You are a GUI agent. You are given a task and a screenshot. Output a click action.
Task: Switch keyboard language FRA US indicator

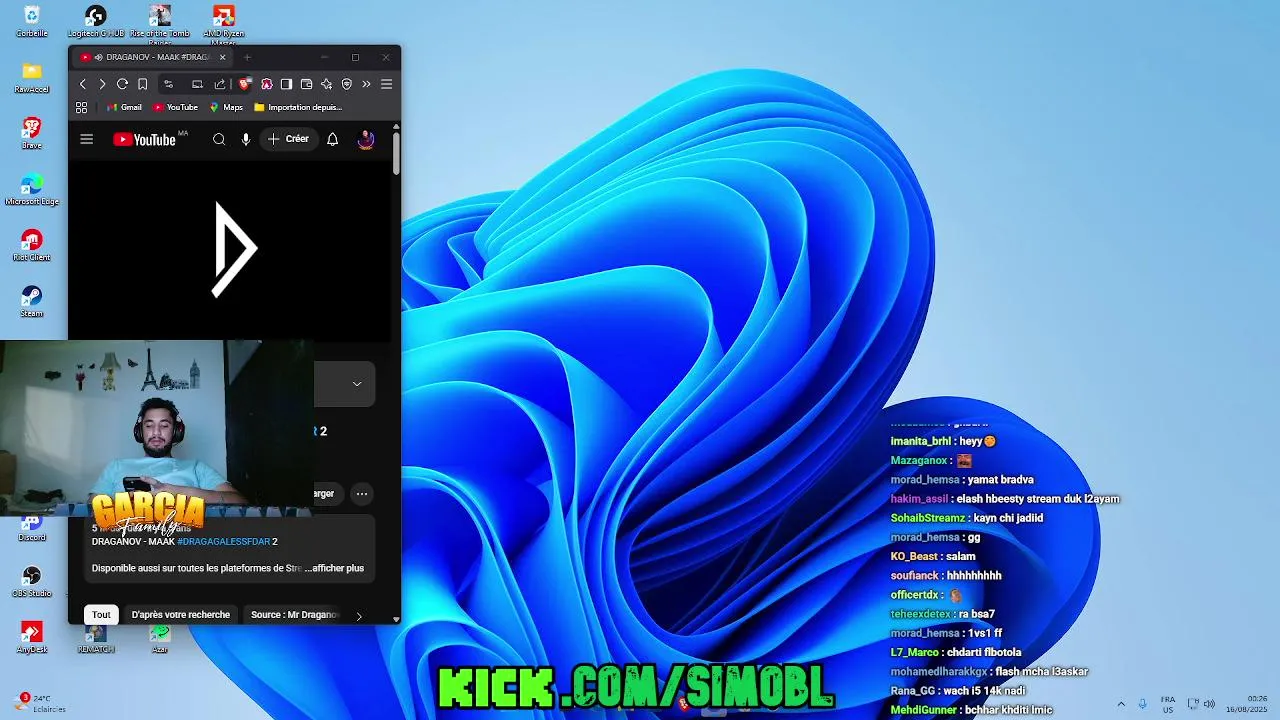[x=1168, y=704]
